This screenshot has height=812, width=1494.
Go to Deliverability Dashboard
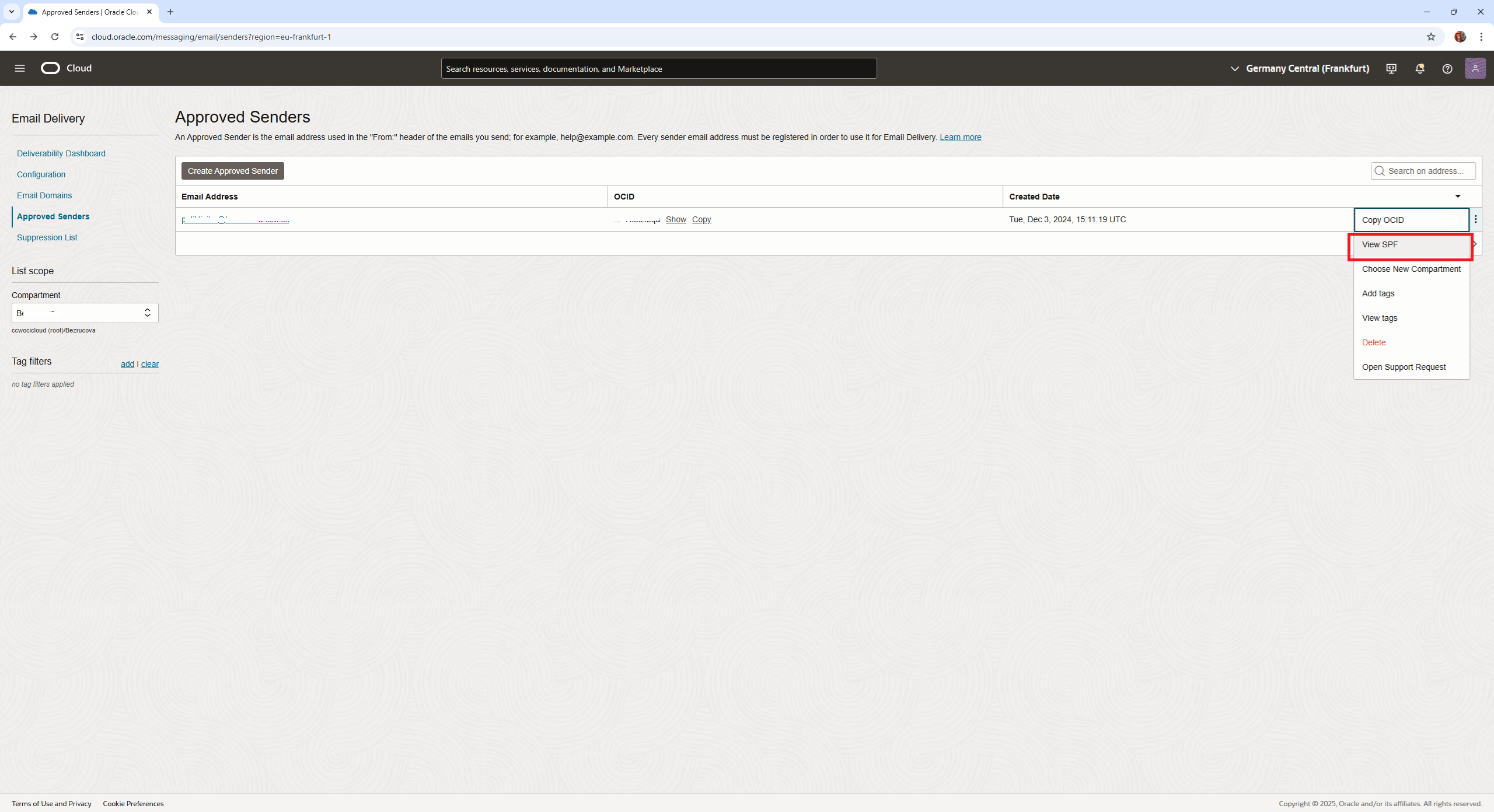(x=61, y=153)
